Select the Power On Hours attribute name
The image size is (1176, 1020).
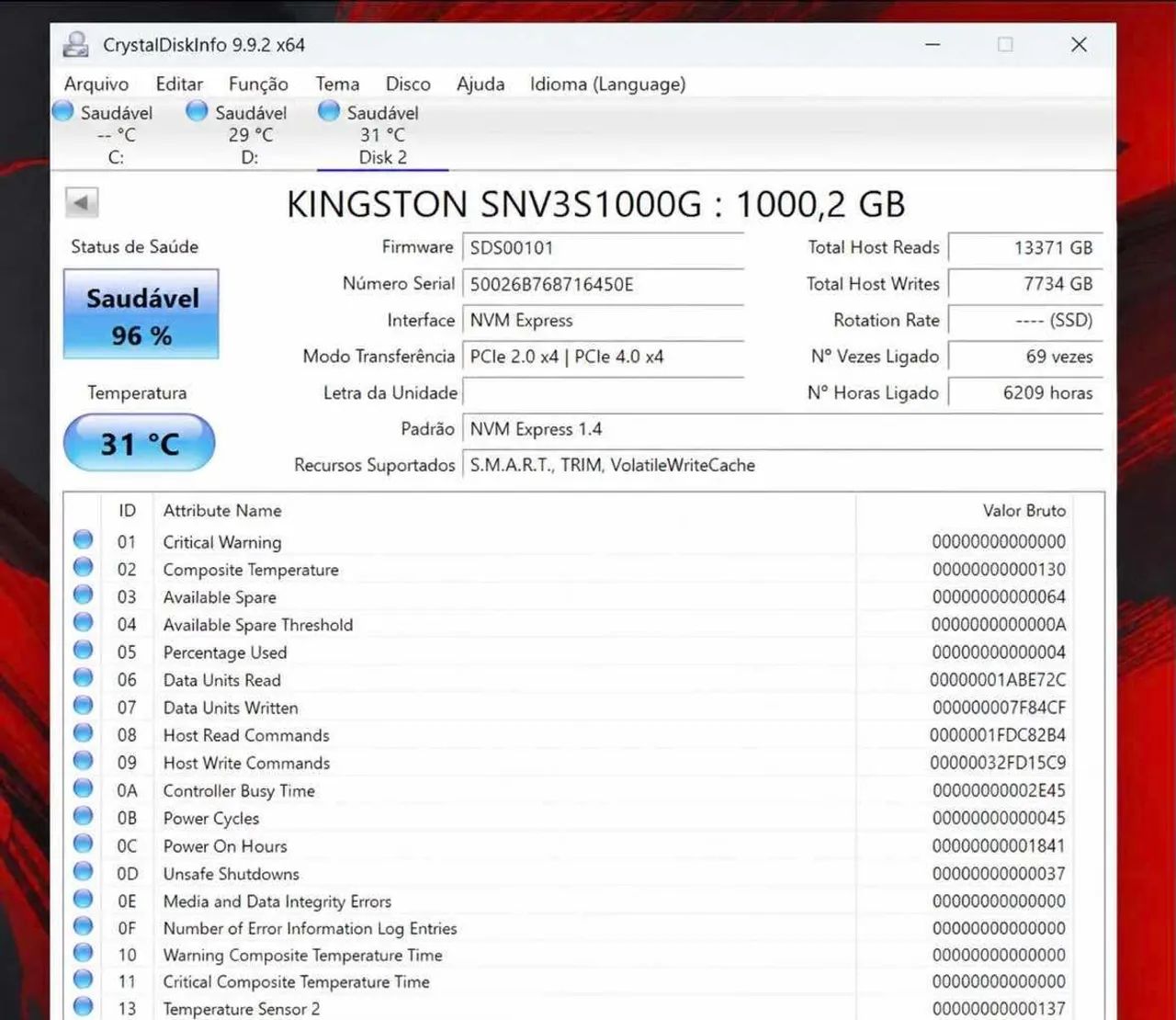click(x=225, y=846)
